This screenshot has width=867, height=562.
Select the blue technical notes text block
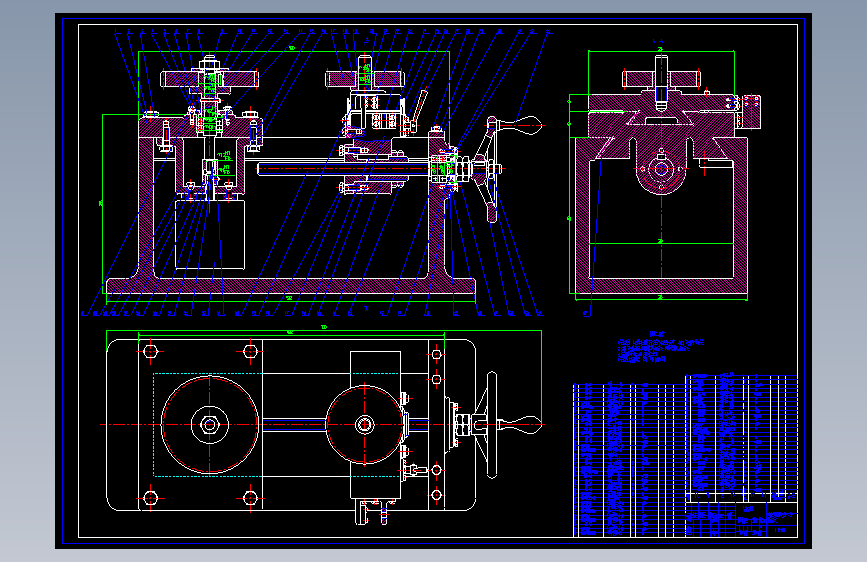pos(661,347)
